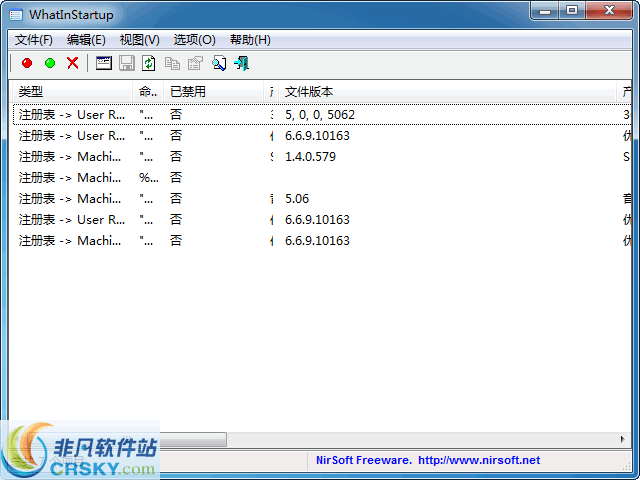Click the Find magnifier icon
The image size is (640, 480).
pyautogui.click(x=219, y=63)
